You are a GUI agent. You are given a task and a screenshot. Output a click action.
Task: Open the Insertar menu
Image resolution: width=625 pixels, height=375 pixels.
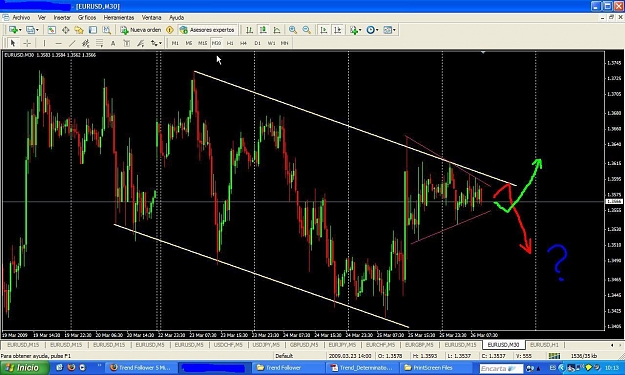click(62, 18)
